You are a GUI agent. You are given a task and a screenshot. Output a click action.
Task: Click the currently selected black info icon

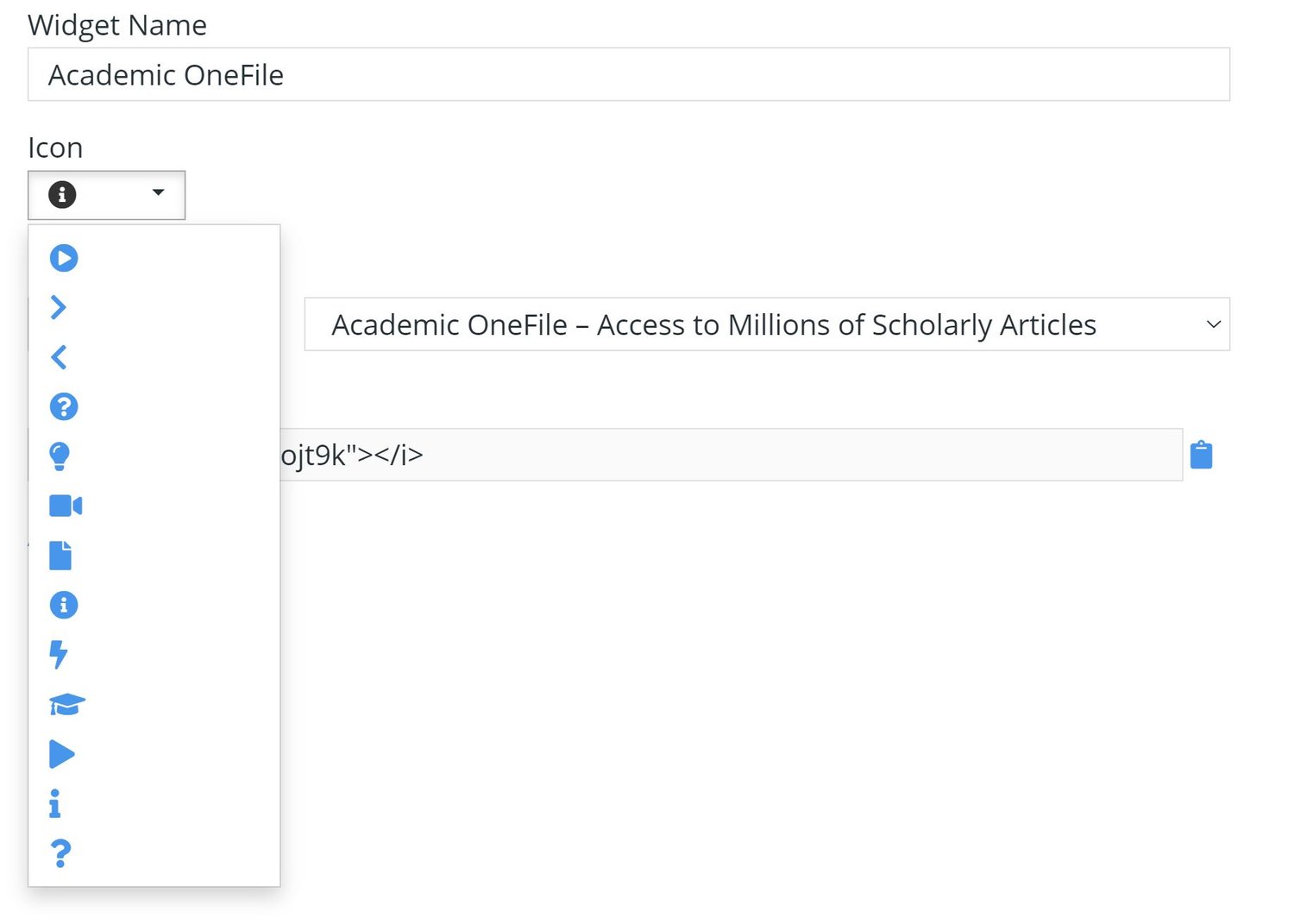click(62, 195)
